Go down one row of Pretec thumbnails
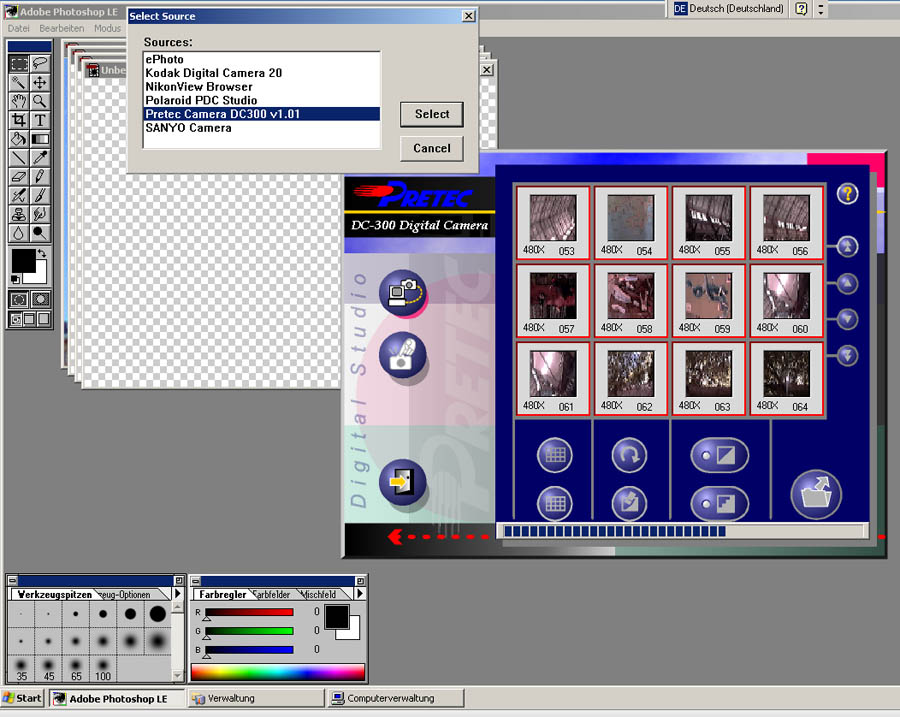Image resolution: width=900 pixels, height=717 pixels. 847,319
